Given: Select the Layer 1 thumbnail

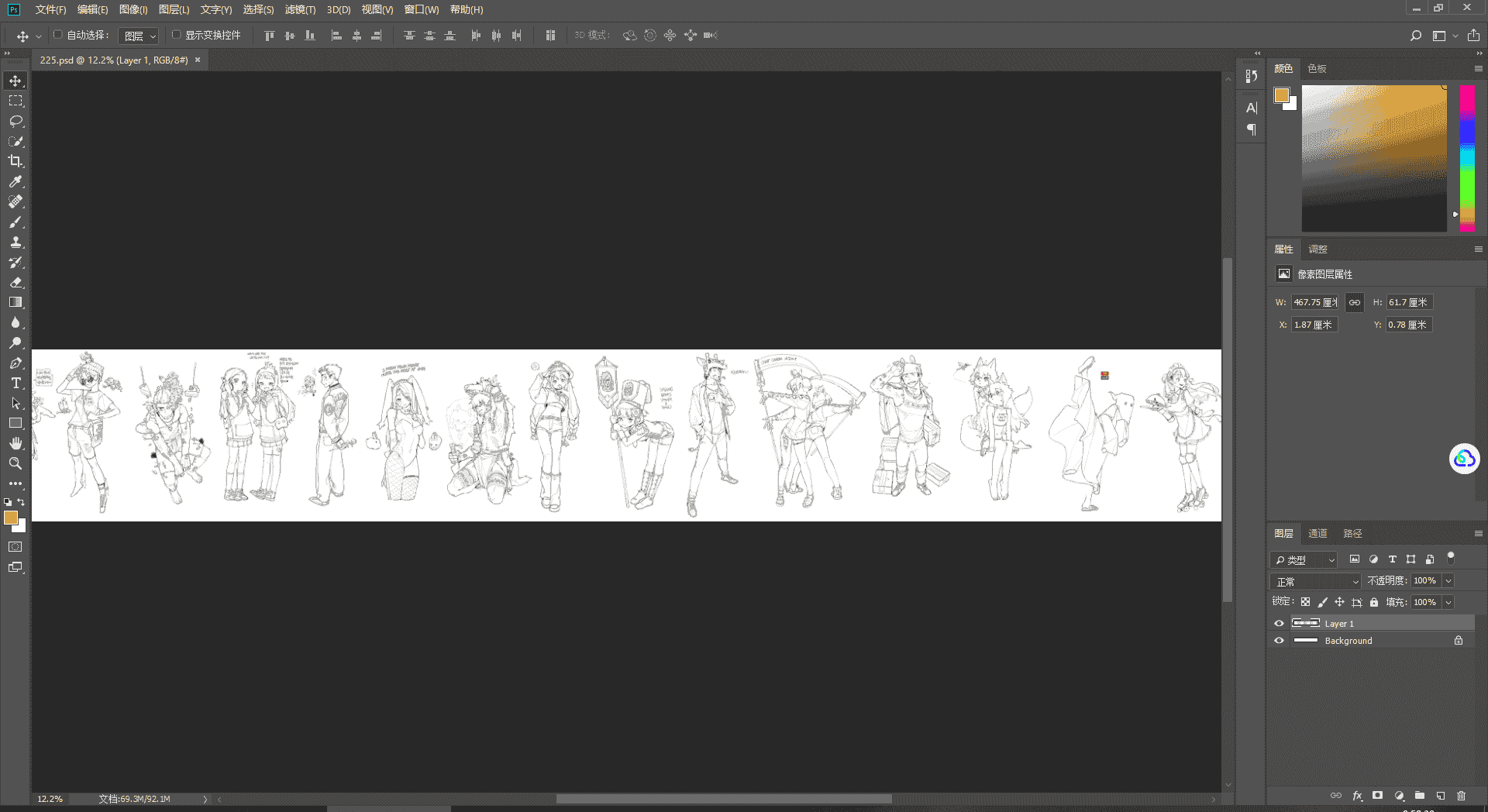Looking at the screenshot, I should (x=1306, y=624).
